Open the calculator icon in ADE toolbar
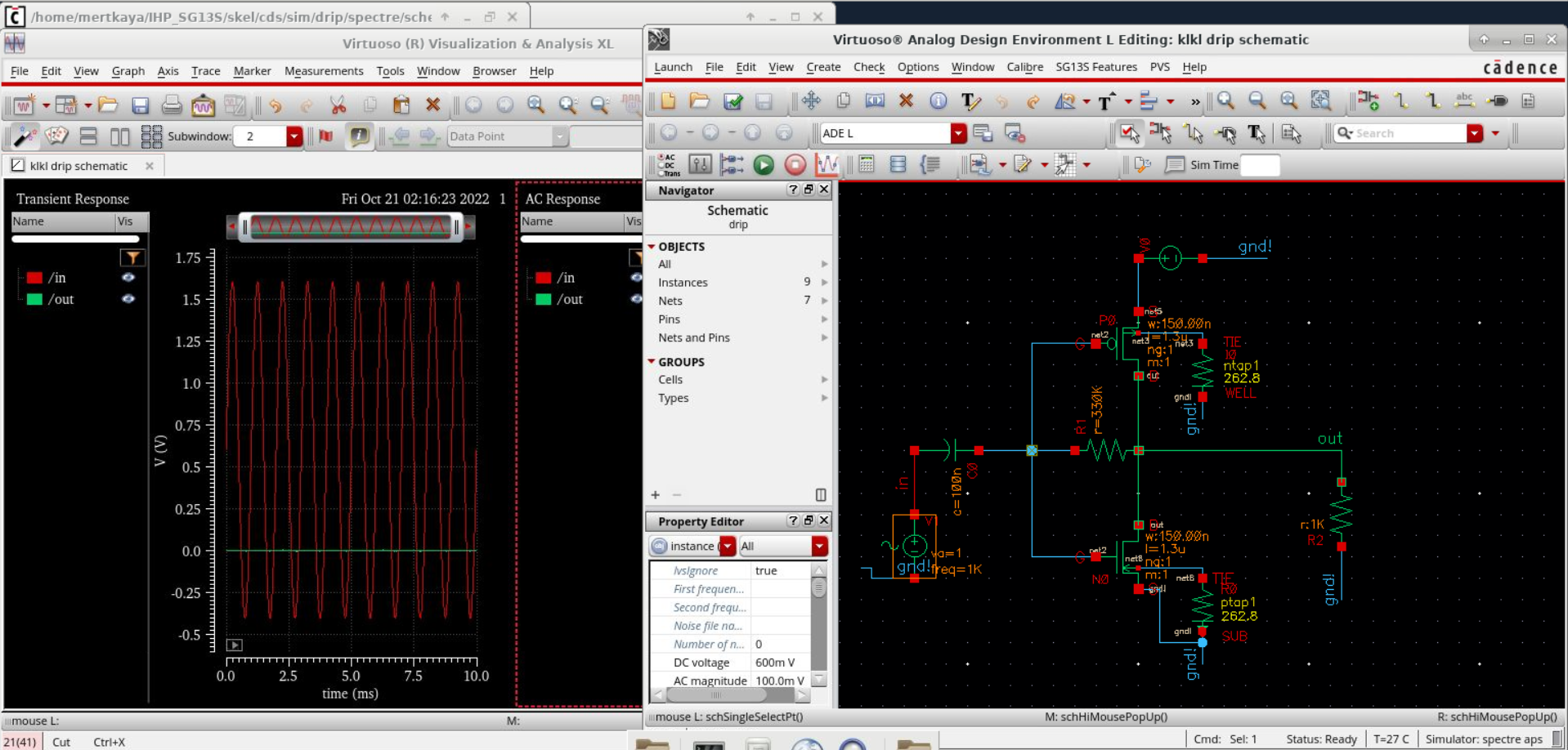 867,165
